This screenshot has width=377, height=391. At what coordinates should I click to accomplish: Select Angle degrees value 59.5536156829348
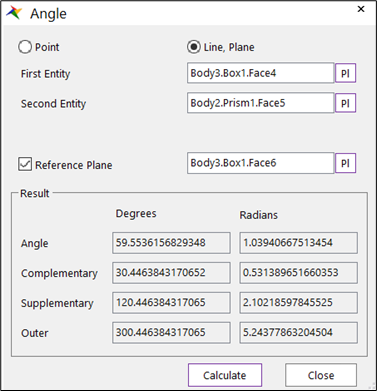click(171, 243)
